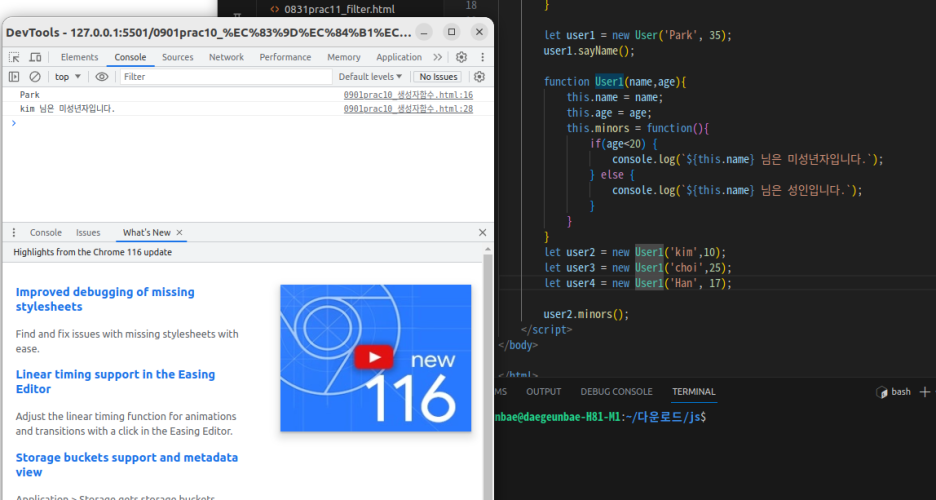This screenshot has height=500, width=936.
Task: Switch to the Elements tab
Action: pyautogui.click(x=79, y=57)
